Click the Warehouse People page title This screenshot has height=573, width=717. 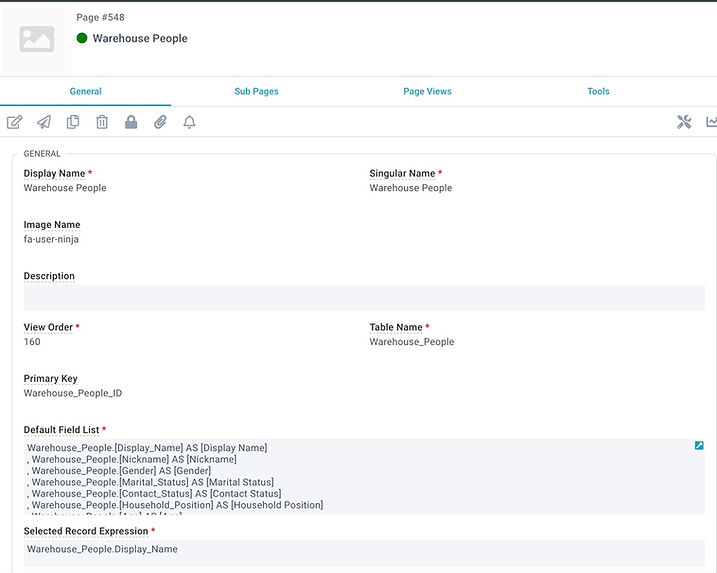[140, 38]
